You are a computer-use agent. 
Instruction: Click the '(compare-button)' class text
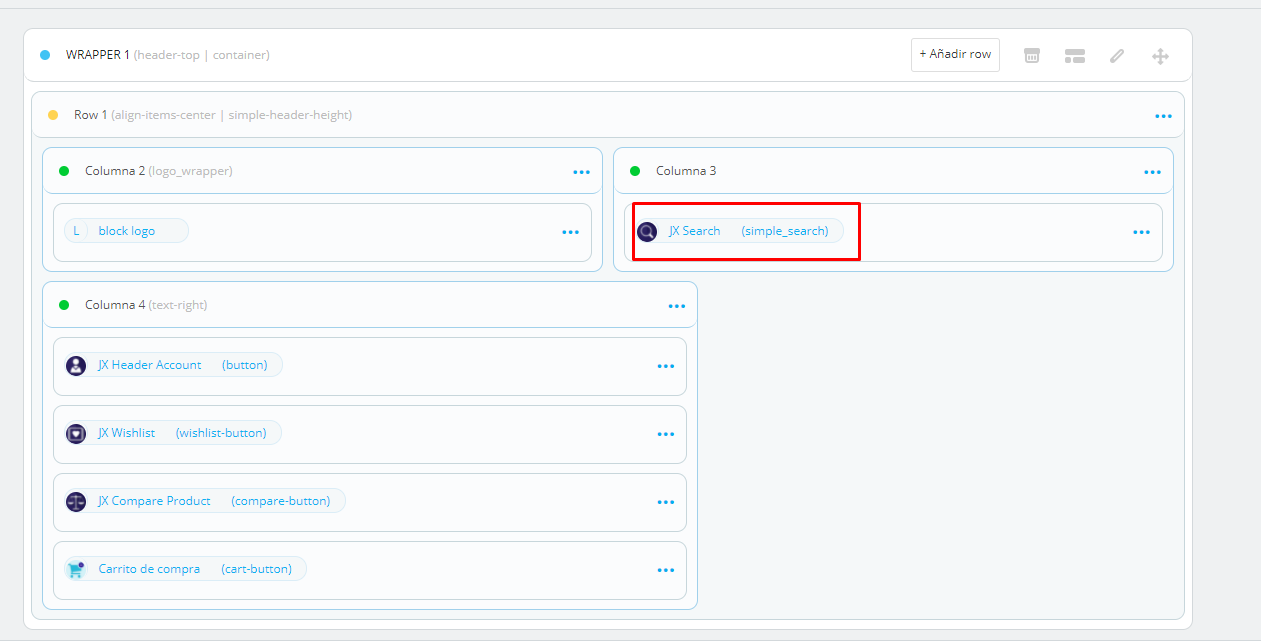coord(281,501)
